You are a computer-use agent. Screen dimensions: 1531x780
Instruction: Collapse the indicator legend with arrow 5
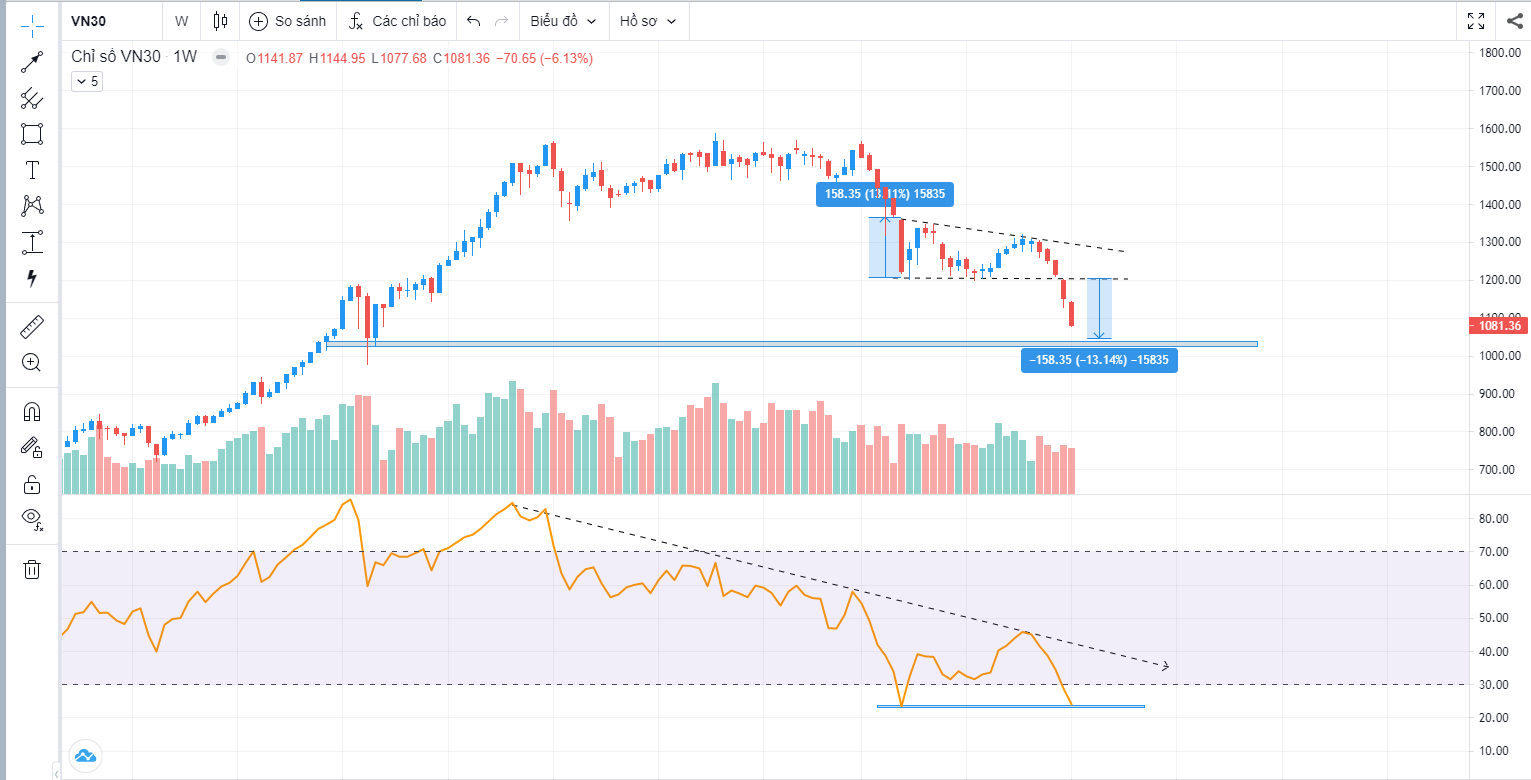[x=87, y=82]
